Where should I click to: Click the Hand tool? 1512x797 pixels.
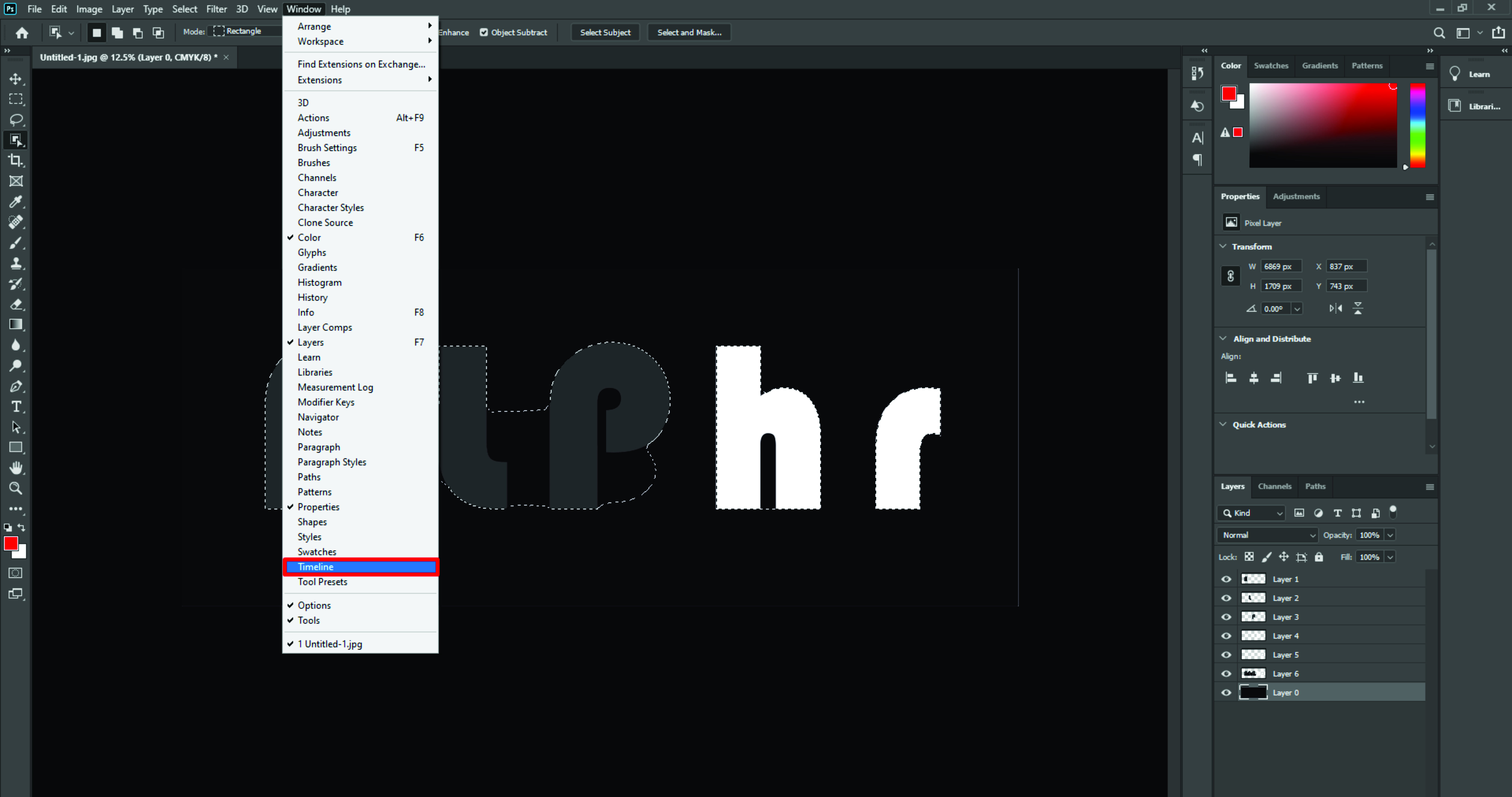pyautogui.click(x=16, y=468)
